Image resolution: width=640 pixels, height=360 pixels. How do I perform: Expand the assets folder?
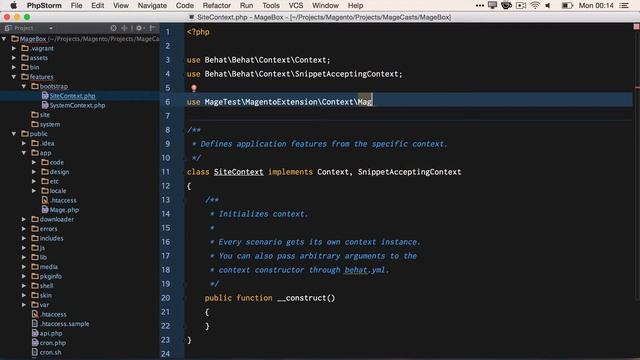(x=14, y=58)
